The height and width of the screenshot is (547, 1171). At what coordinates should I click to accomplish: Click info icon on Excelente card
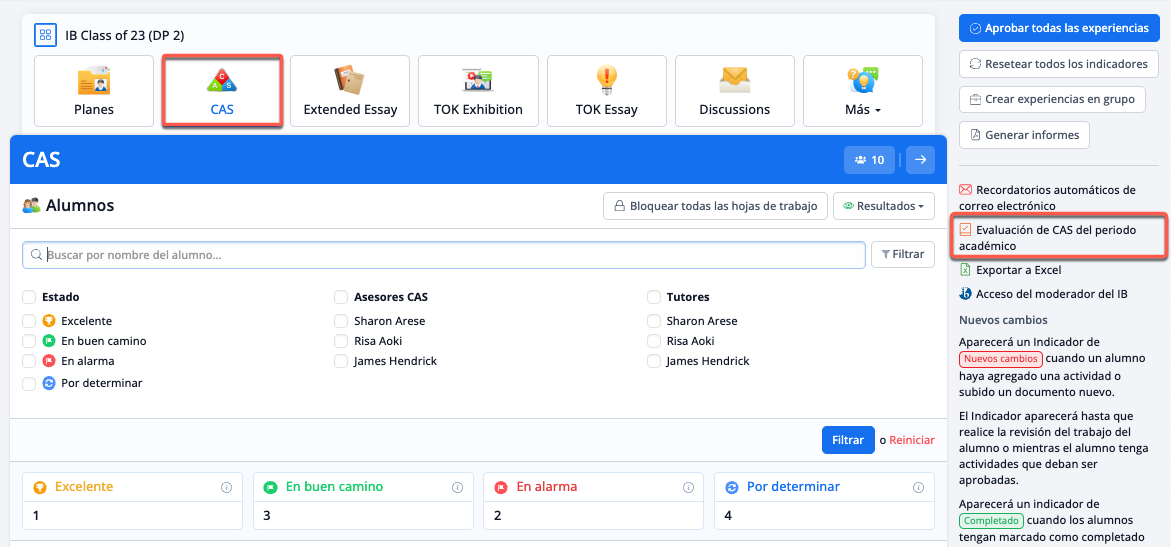click(226, 488)
